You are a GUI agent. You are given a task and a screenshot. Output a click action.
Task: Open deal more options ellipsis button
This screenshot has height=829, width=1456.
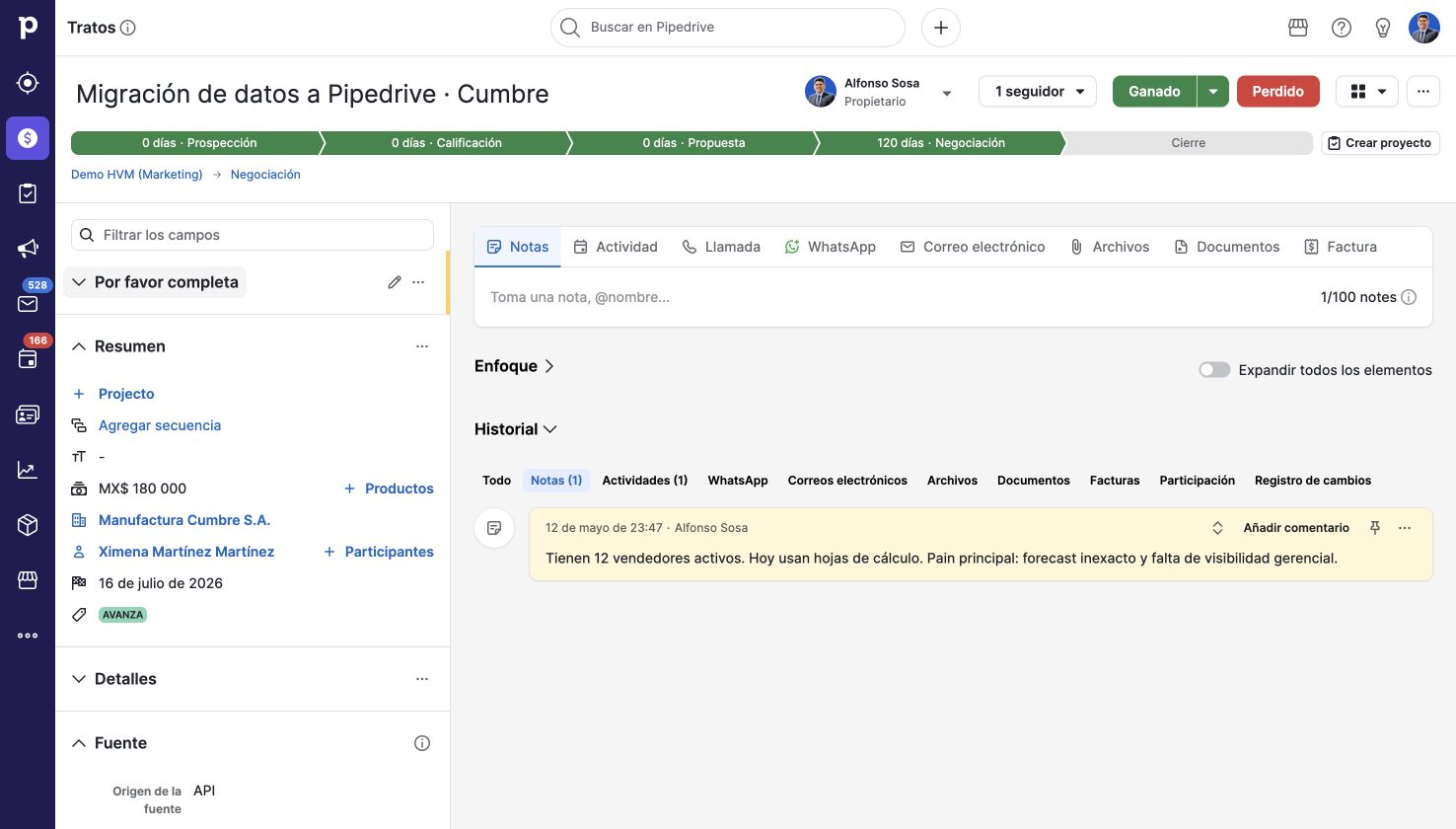click(1423, 91)
